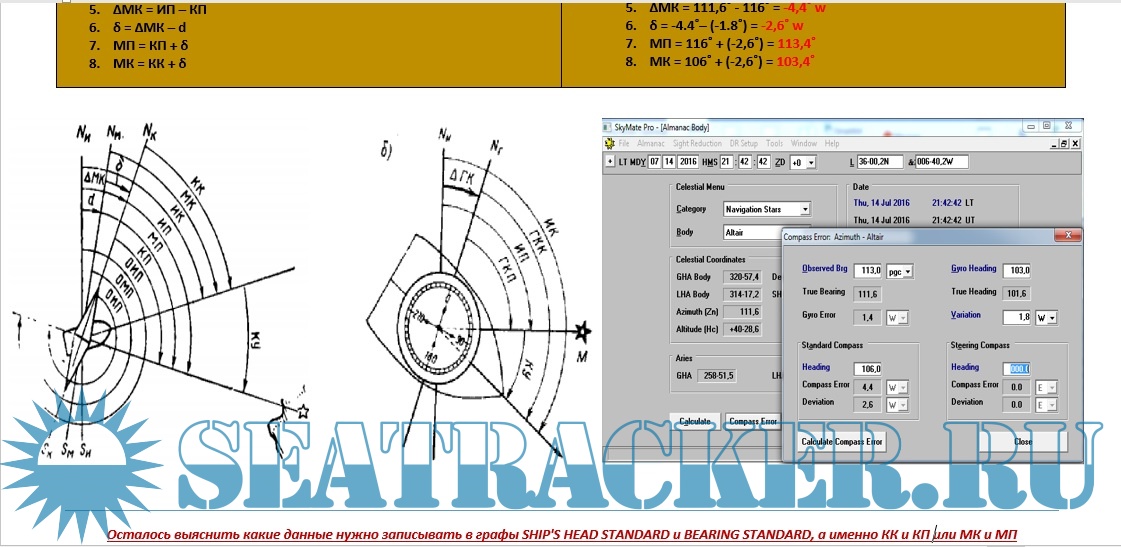Expand the Category Navigation Stars dropdown
This screenshot has width=1121, height=547.
tap(805, 209)
